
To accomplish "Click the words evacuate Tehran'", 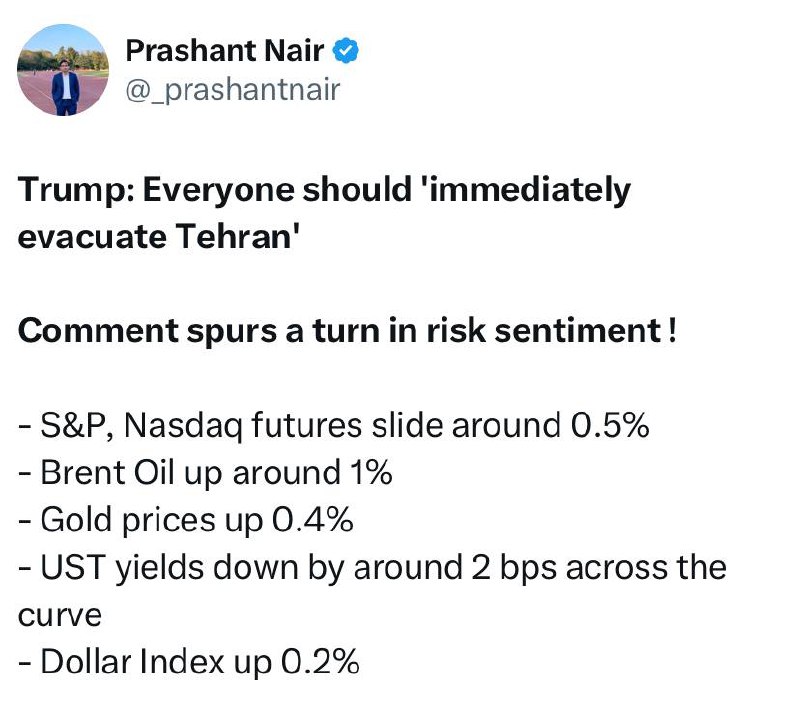I will (157, 237).
